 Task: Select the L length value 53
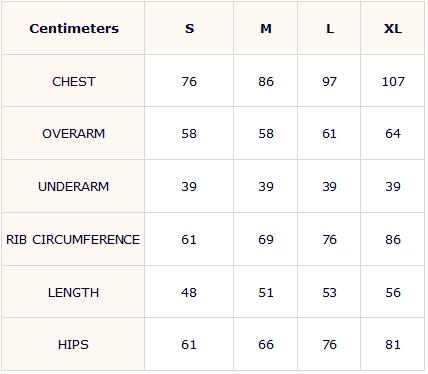[x=330, y=292]
